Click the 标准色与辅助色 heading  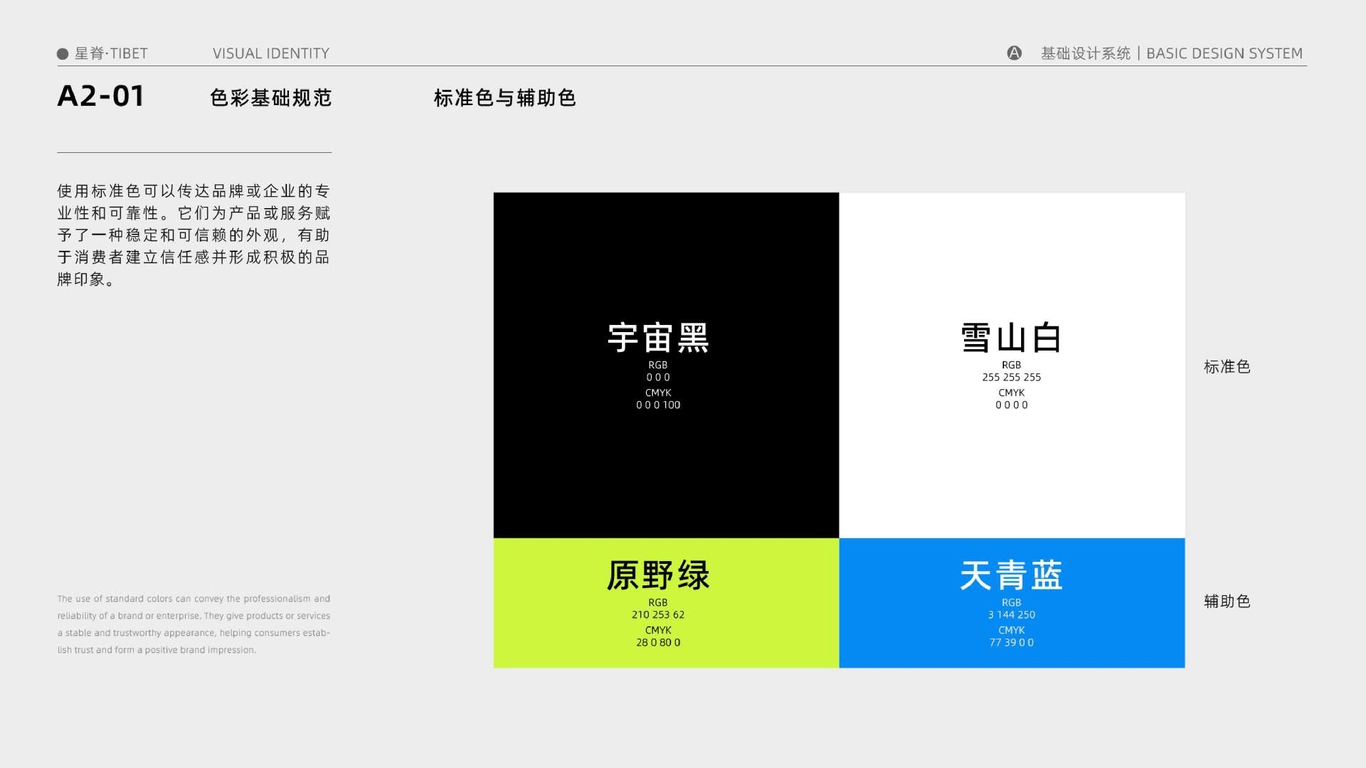pos(505,98)
